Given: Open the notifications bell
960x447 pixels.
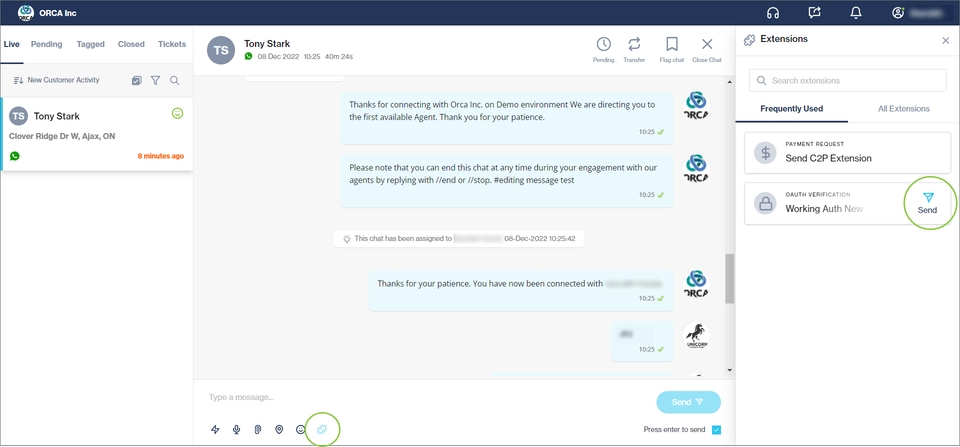Looking at the screenshot, I should click(856, 13).
